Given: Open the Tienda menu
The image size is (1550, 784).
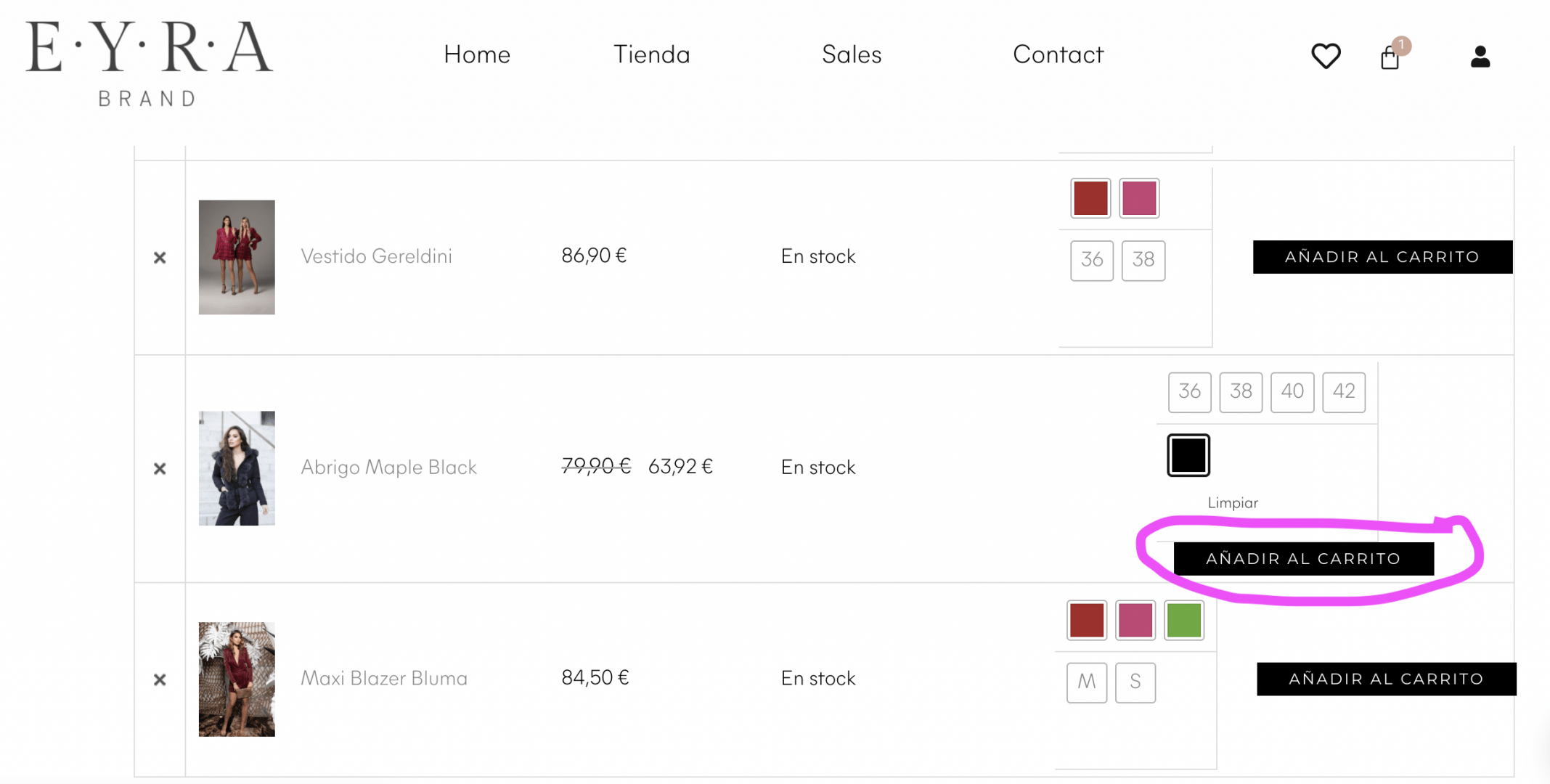Looking at the screenshot, I should tap(651, 54).
